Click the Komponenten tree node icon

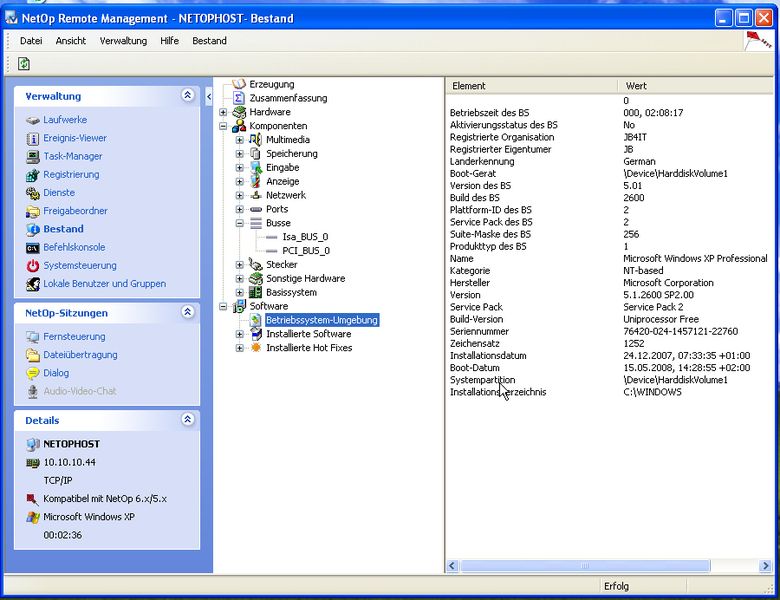[x=239, y=126]
